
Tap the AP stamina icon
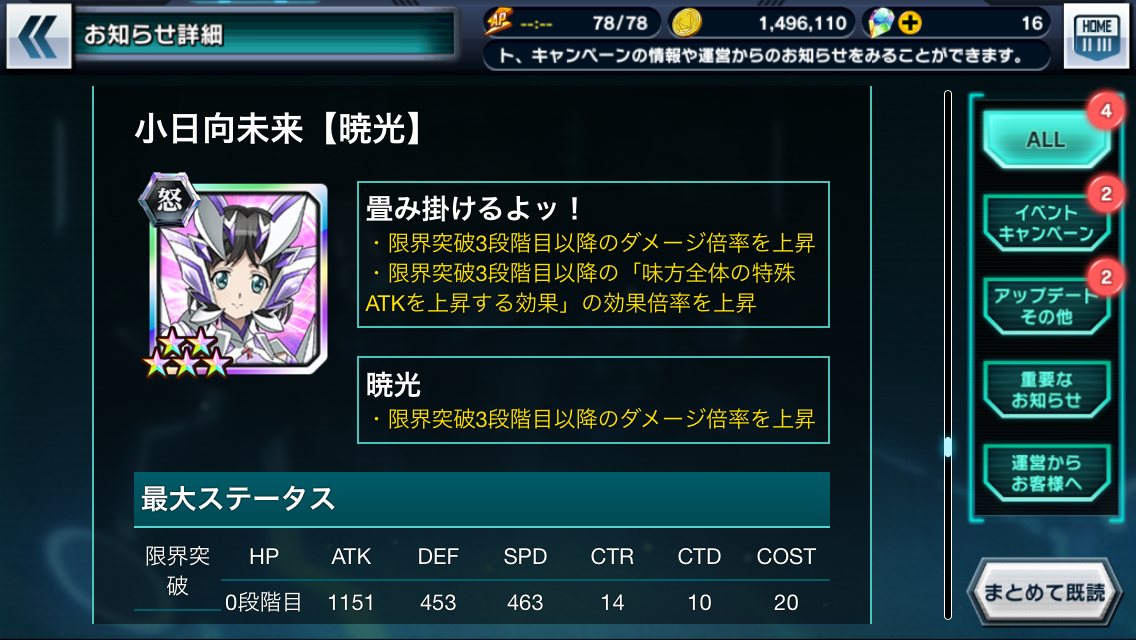498,22
